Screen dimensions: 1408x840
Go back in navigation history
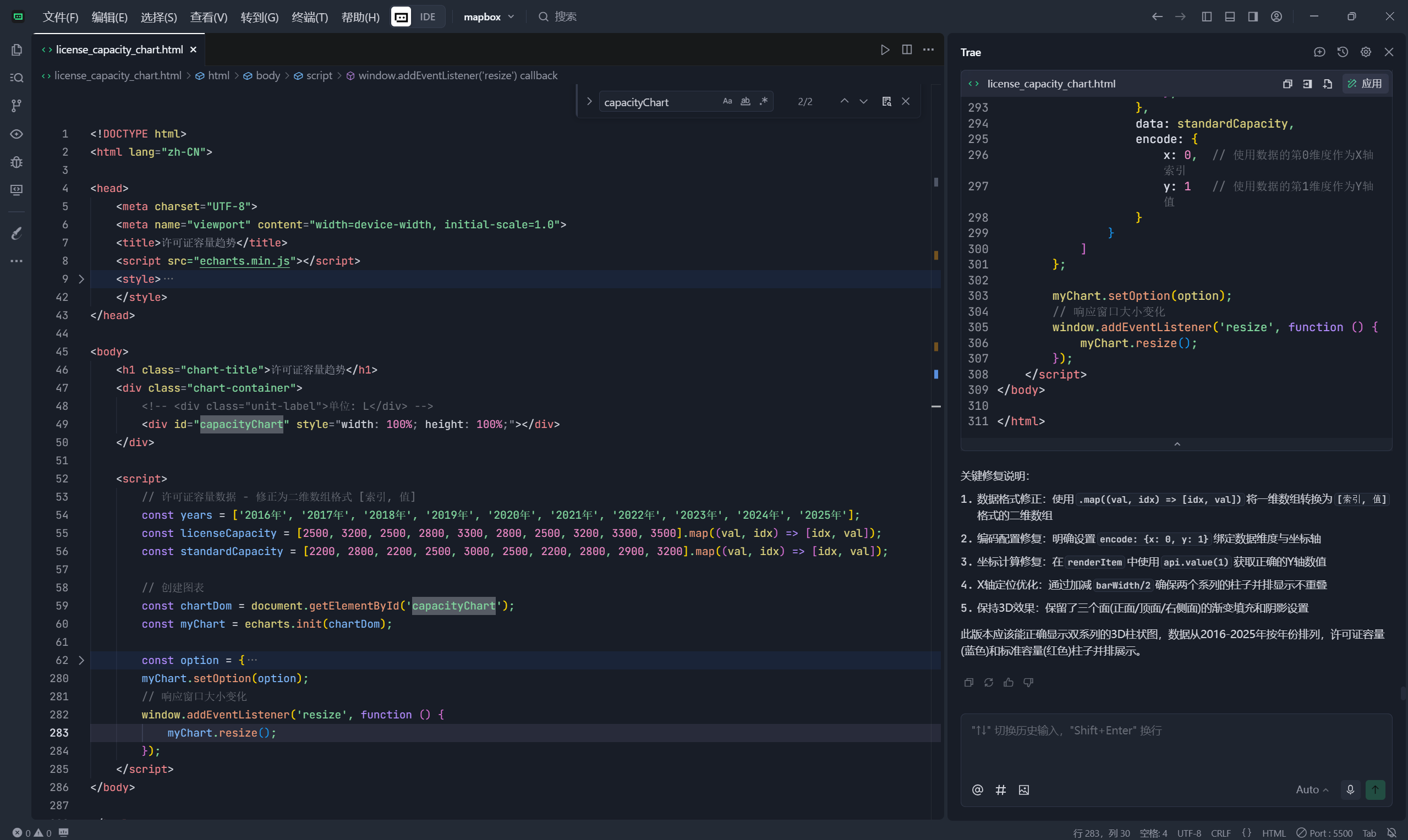point(1157,17)
